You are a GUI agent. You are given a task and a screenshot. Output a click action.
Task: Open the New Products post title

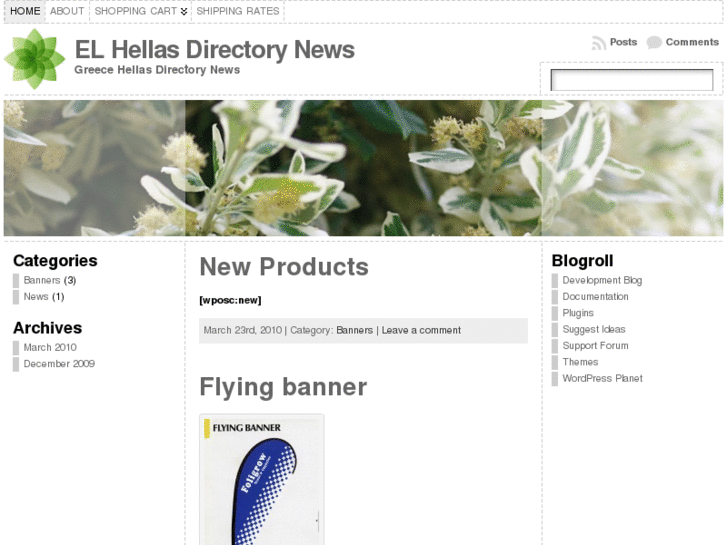tap(284, 267)
